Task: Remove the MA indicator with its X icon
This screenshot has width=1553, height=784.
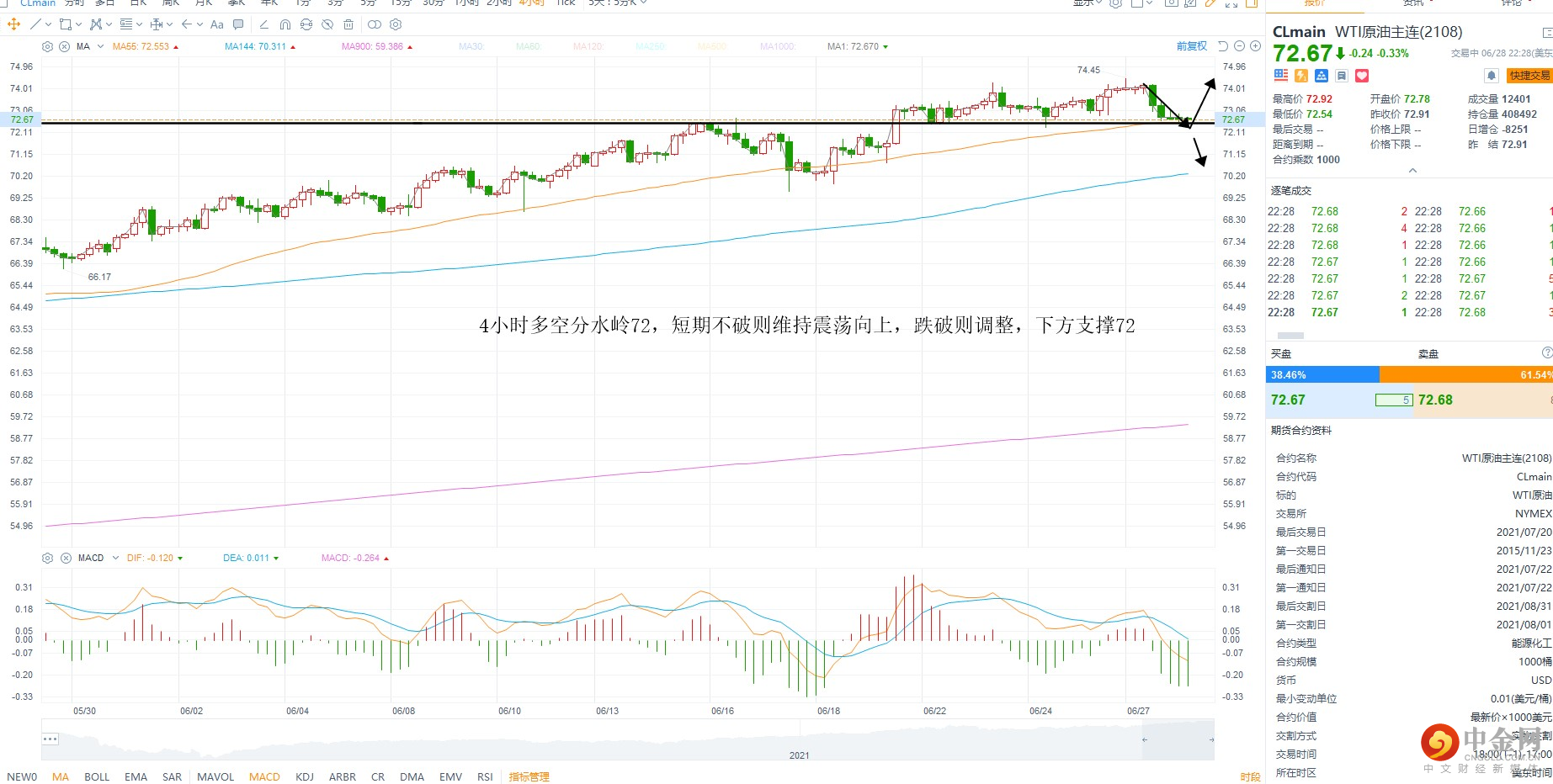Action: point(64,46)
